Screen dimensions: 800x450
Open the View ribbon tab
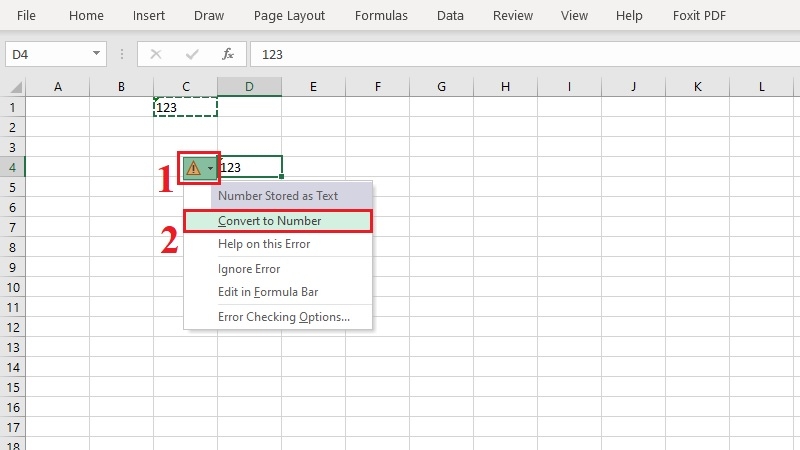click(574, 15)
